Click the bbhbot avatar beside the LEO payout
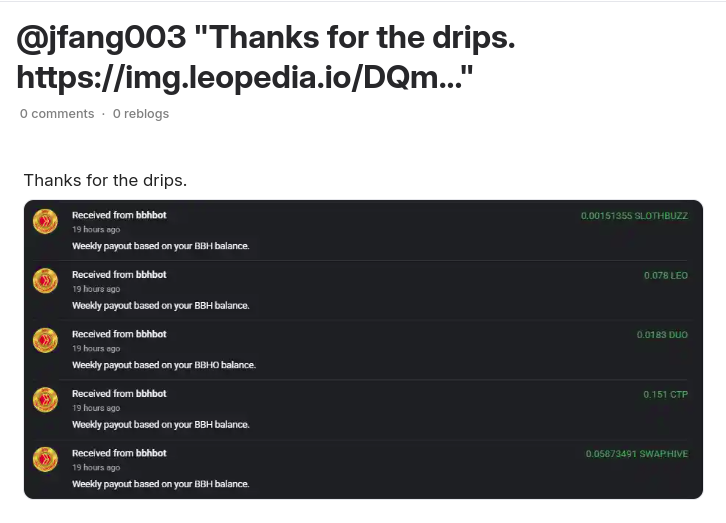The height and width of the screenshot is (523, 726). click(45, 280)
